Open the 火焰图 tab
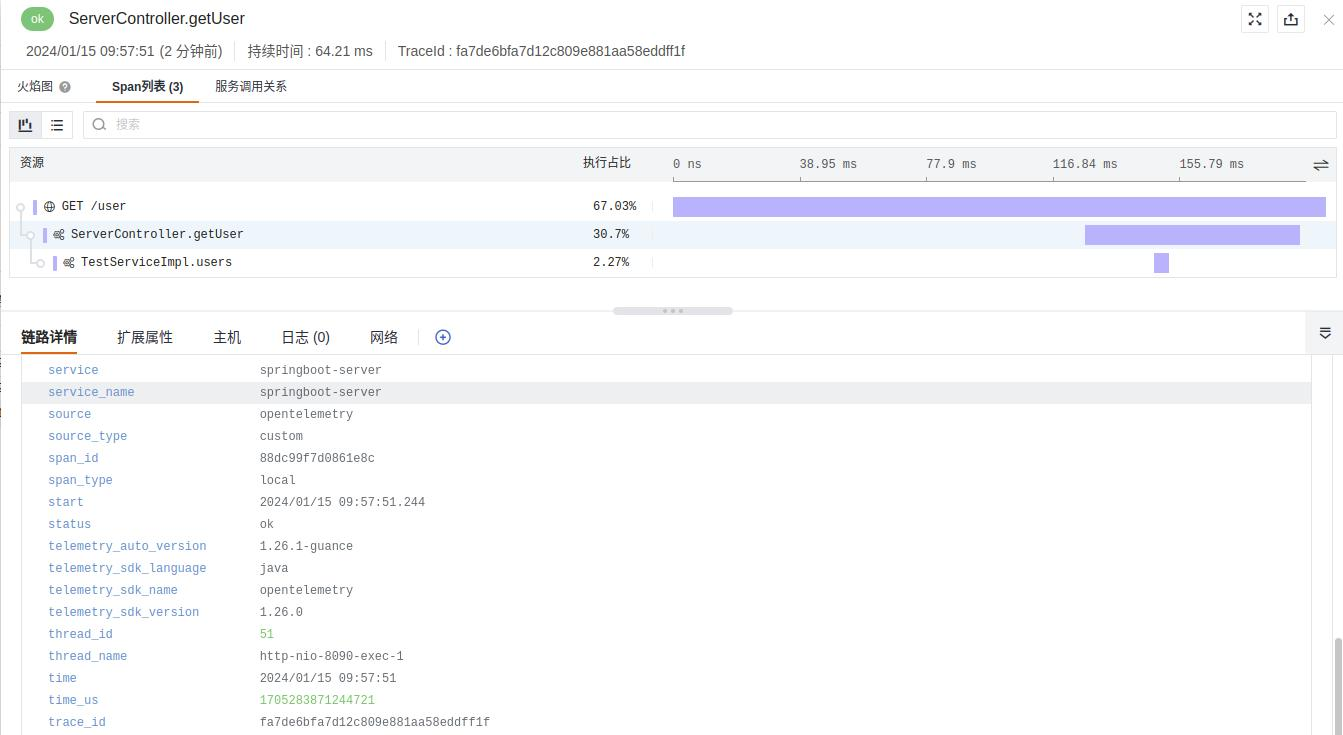1343x735 pixels. tap(35, 87)
